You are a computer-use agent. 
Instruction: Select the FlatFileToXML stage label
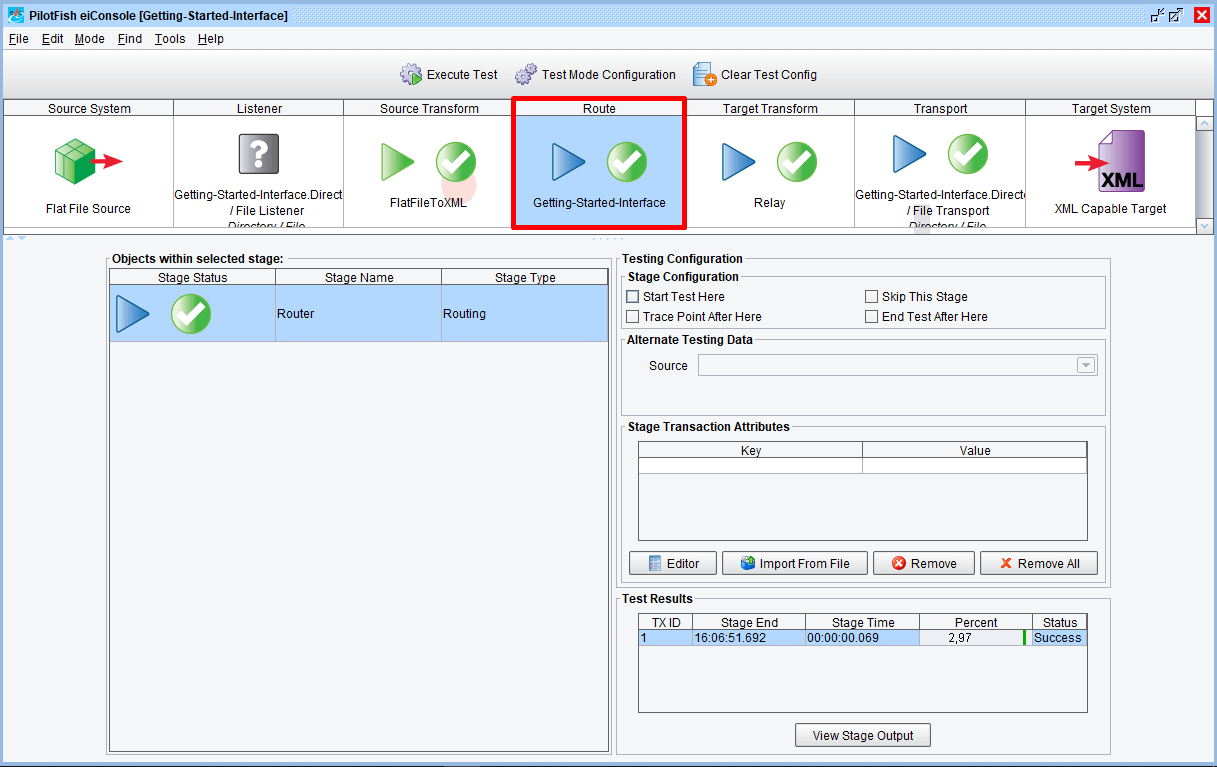coord(428,203)
